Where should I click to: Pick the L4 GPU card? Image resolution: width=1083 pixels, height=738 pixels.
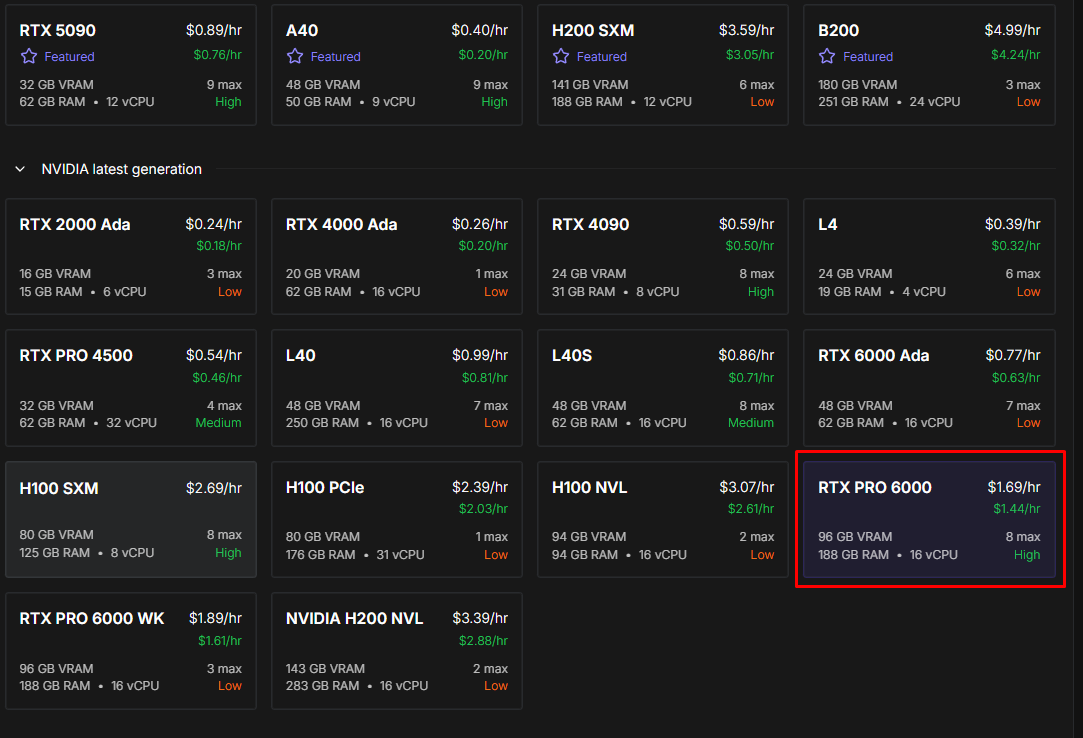click(928, 257)
